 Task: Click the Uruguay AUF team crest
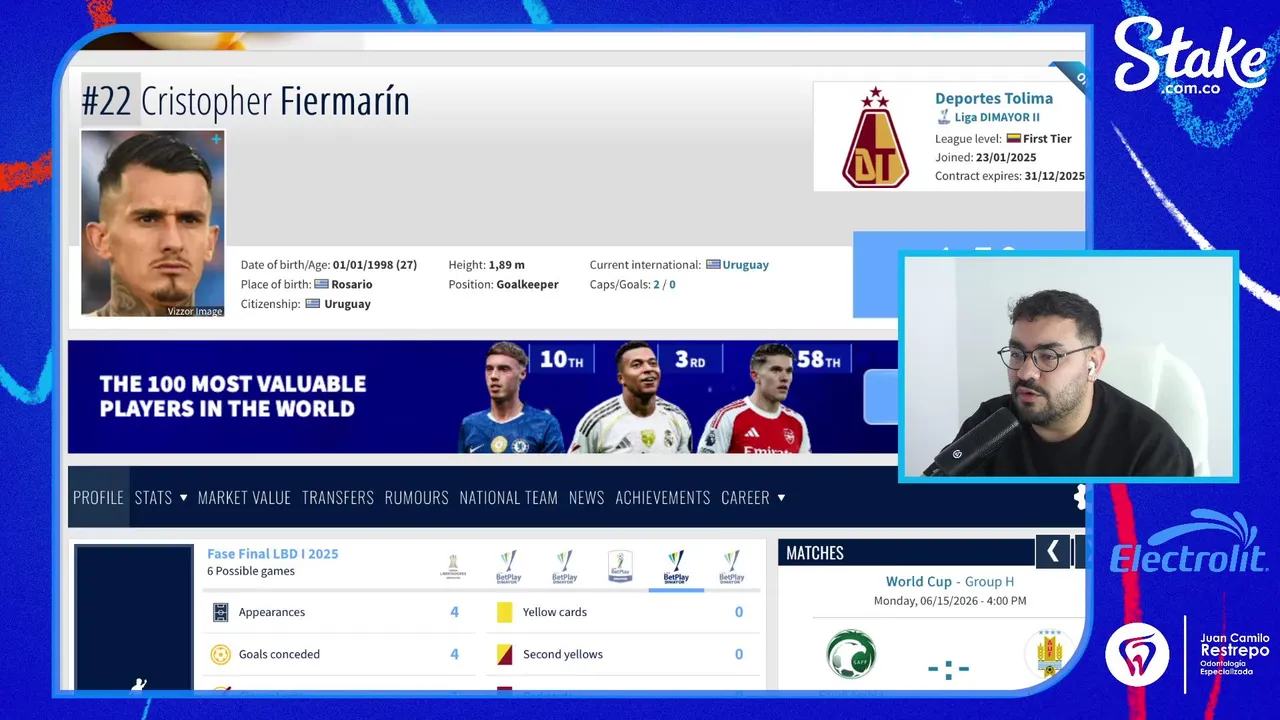[x=1049, y=655]
